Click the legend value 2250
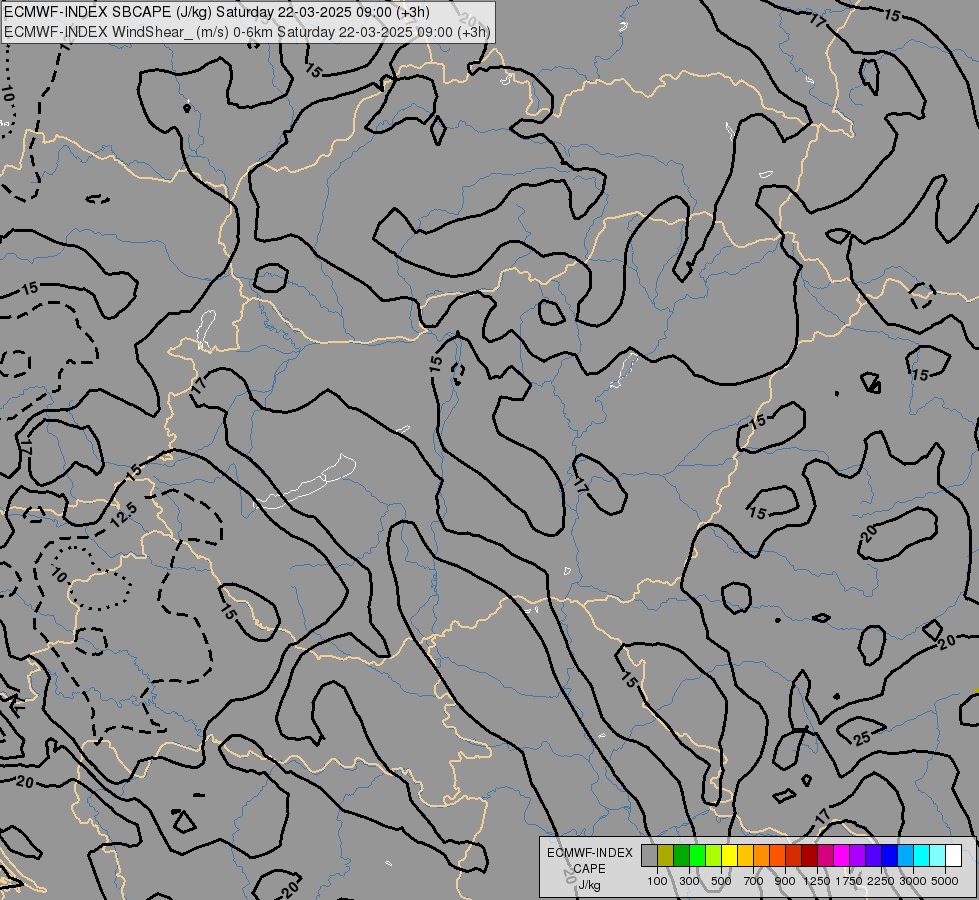979x900 pixels. pos(881,881)
